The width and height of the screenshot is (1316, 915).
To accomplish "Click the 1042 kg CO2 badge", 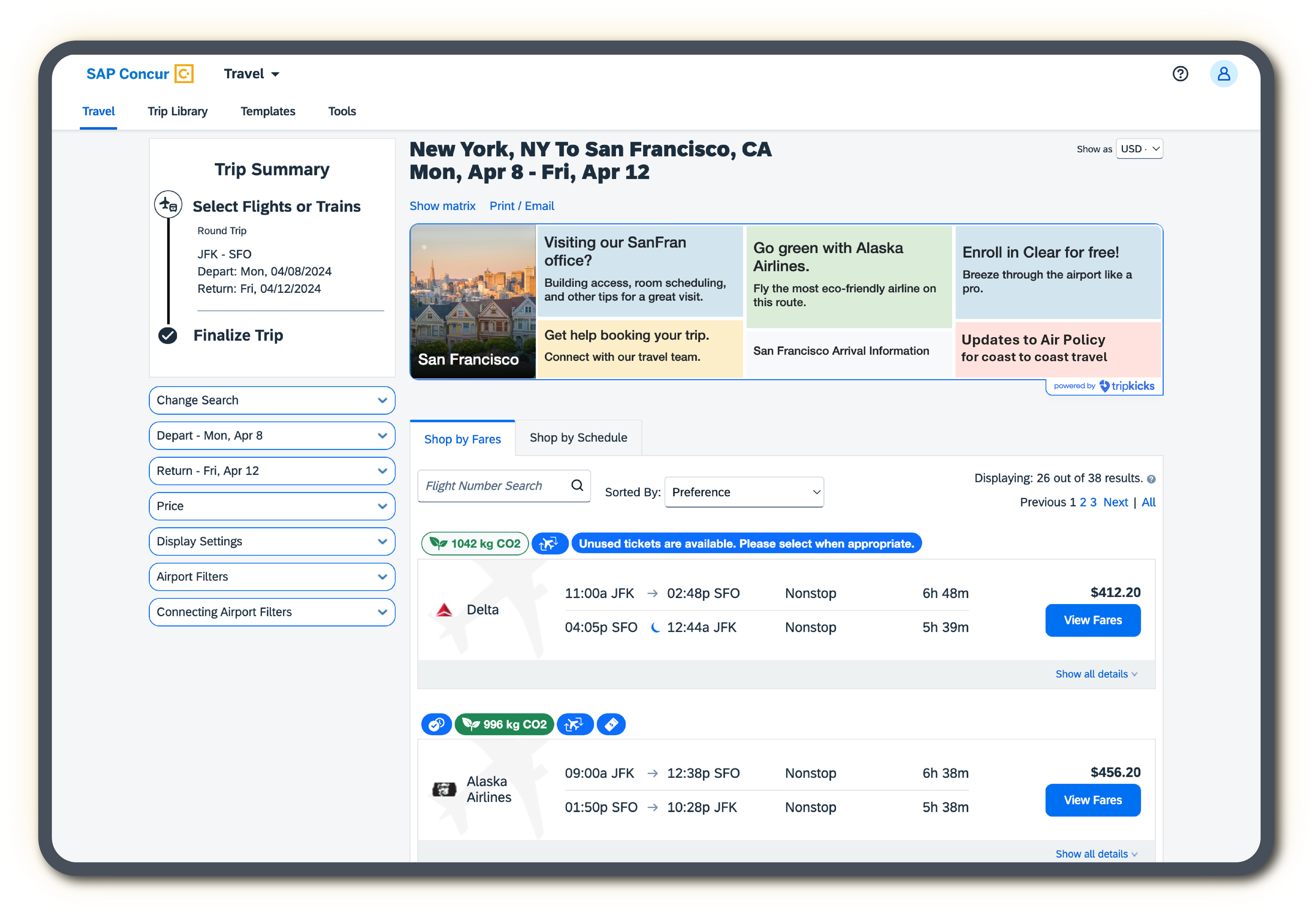I will (475, 543).
